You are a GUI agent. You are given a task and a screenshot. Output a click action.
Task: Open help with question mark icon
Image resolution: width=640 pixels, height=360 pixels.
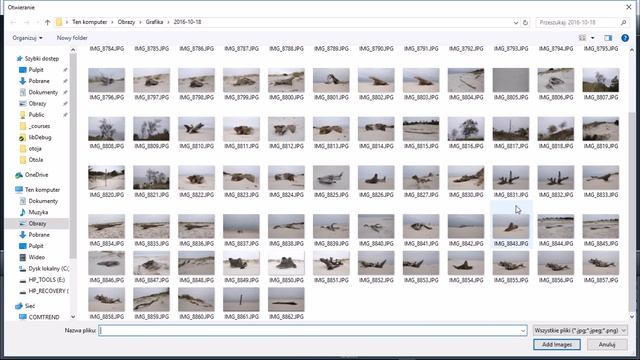pos(625,38)
